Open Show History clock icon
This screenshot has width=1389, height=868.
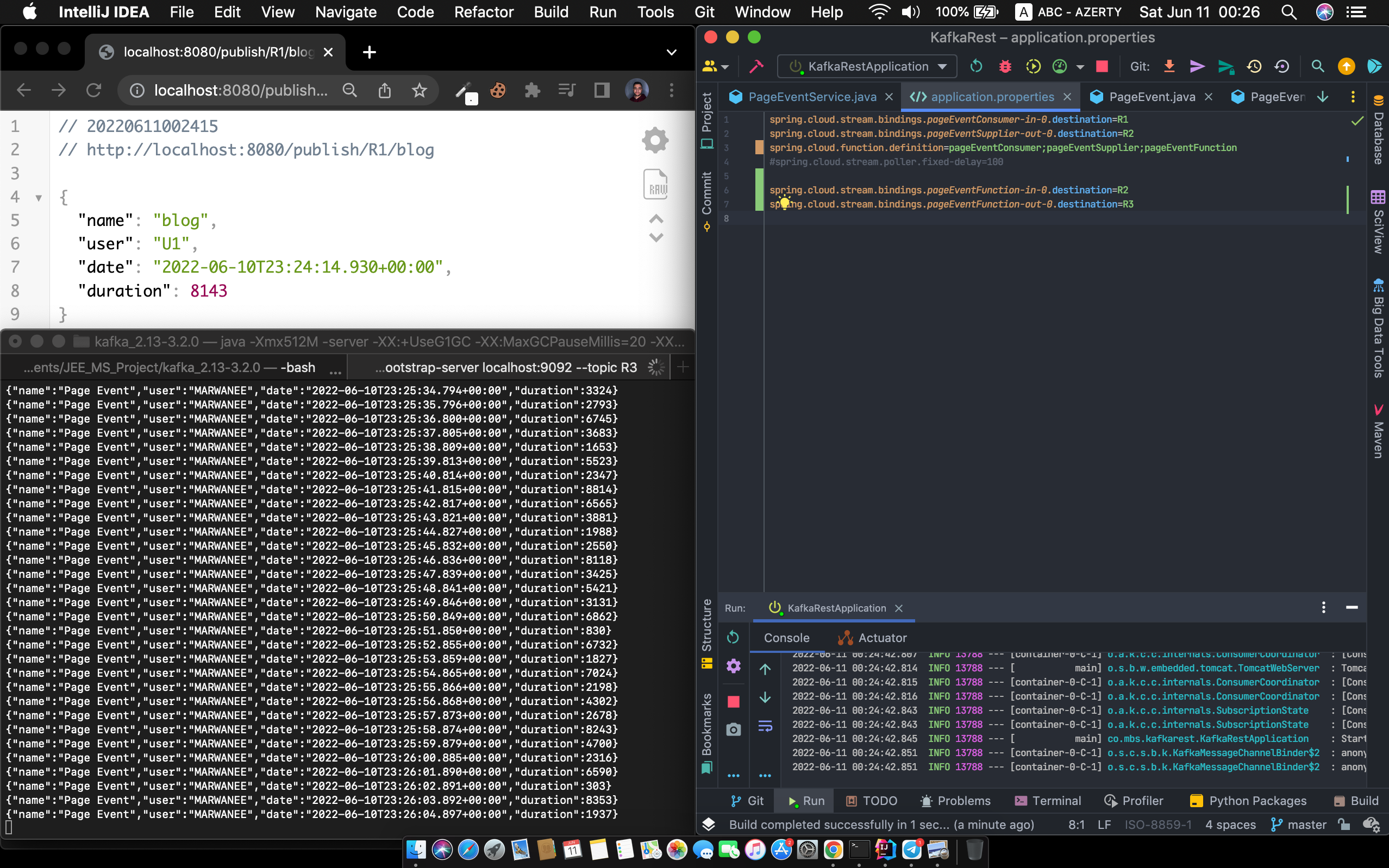pyautogui.click(x=1254, y=67)
